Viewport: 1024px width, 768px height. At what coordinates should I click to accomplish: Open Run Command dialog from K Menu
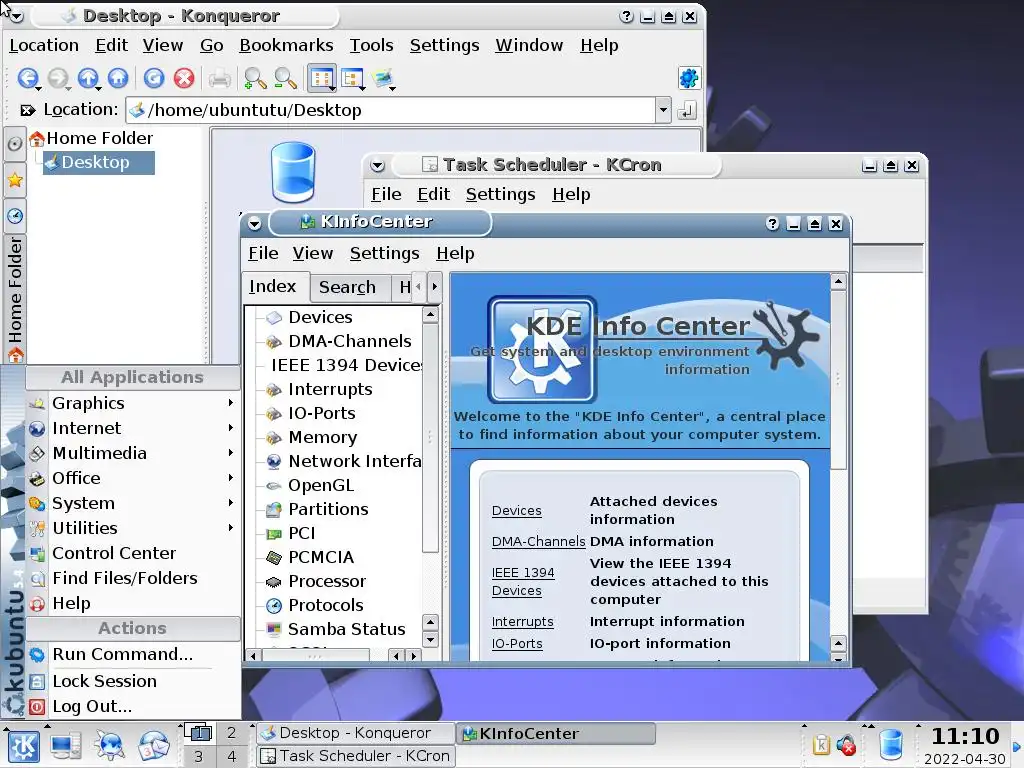point(133,654)
